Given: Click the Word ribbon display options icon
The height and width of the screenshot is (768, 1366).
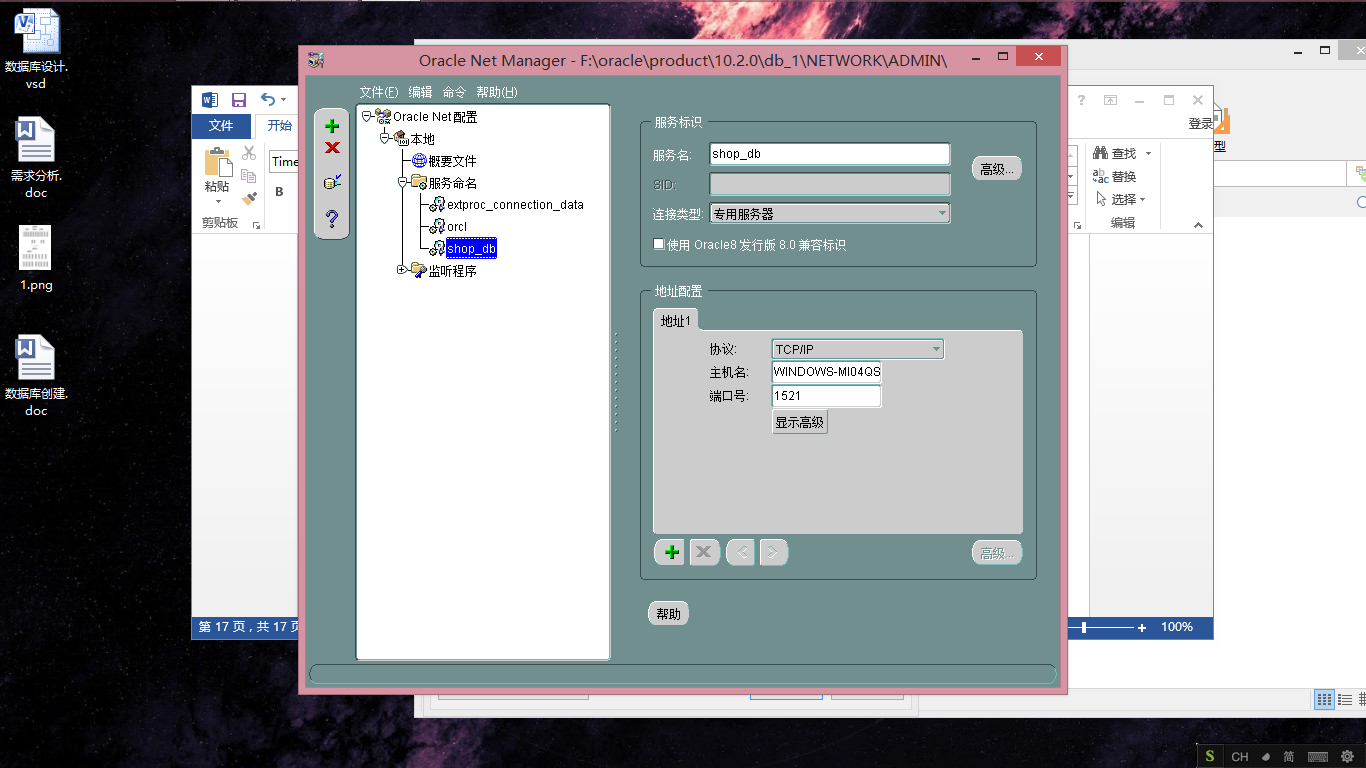Looking at the screenshot, I should click(1110, 100).
